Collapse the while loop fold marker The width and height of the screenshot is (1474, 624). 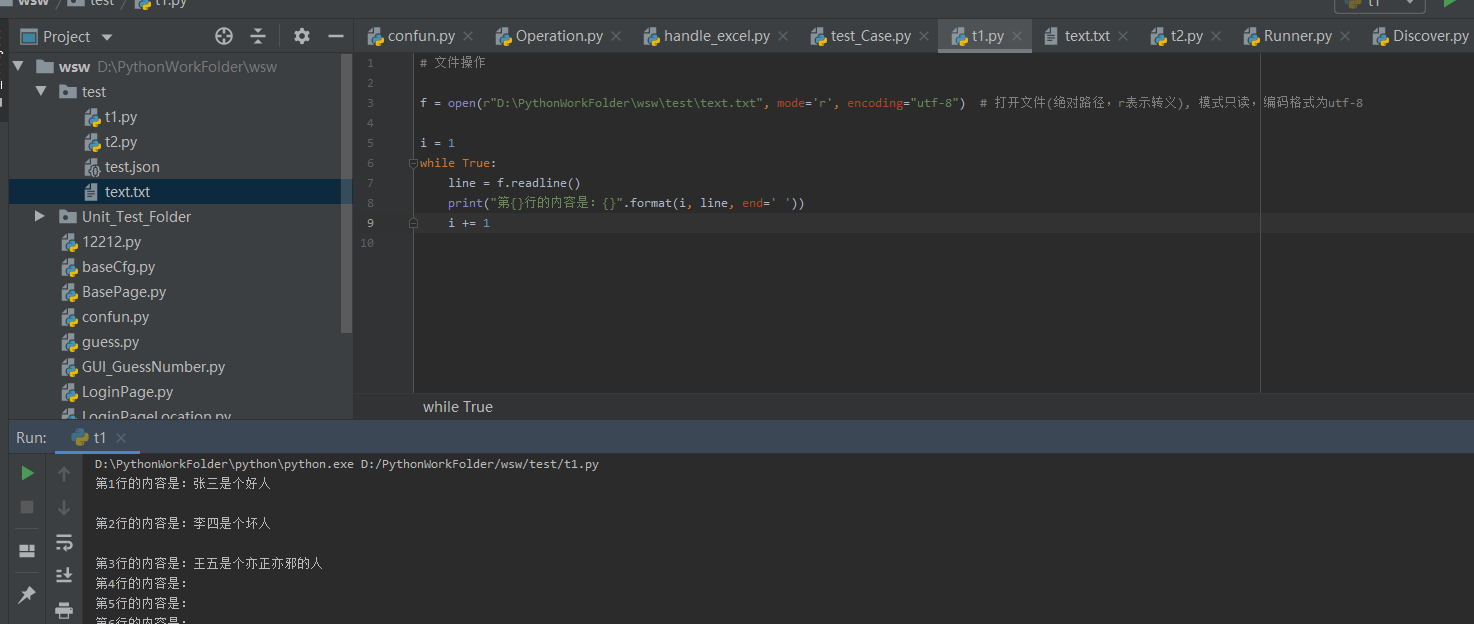click(412, 163)
